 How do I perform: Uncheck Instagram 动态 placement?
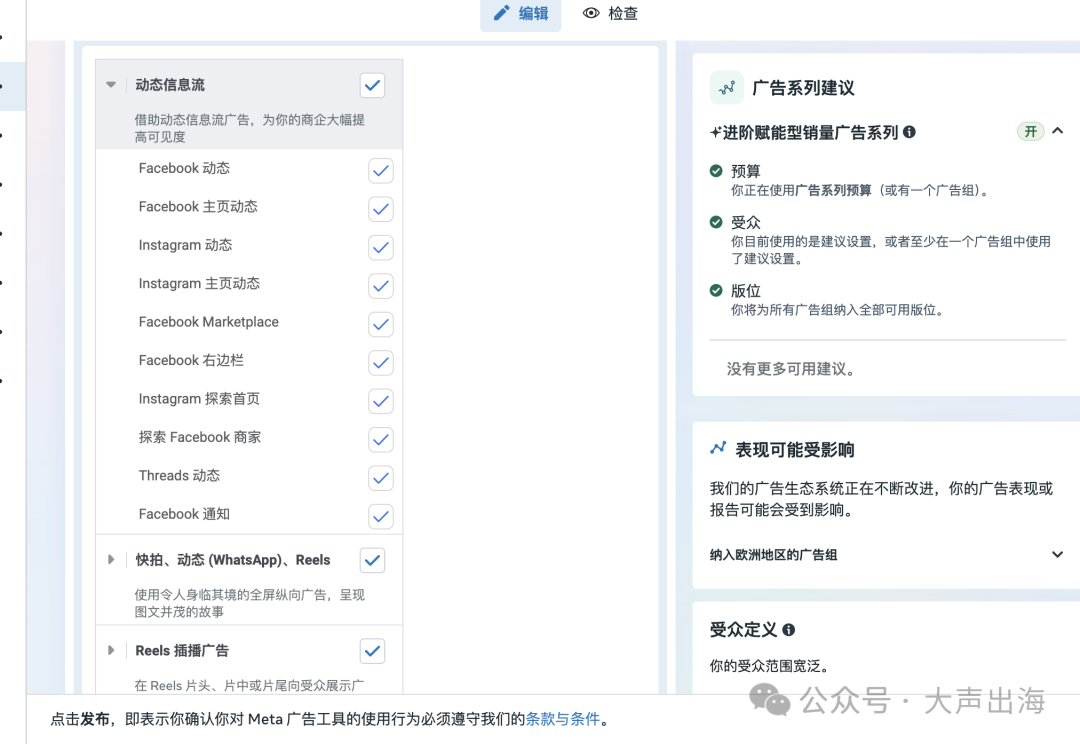[x=381, y=248]
